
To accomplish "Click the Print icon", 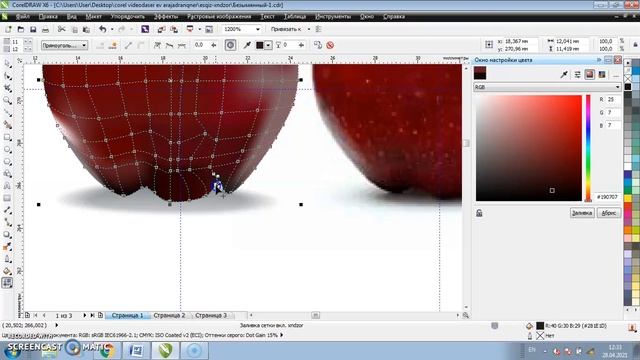I will click(45, 29).
